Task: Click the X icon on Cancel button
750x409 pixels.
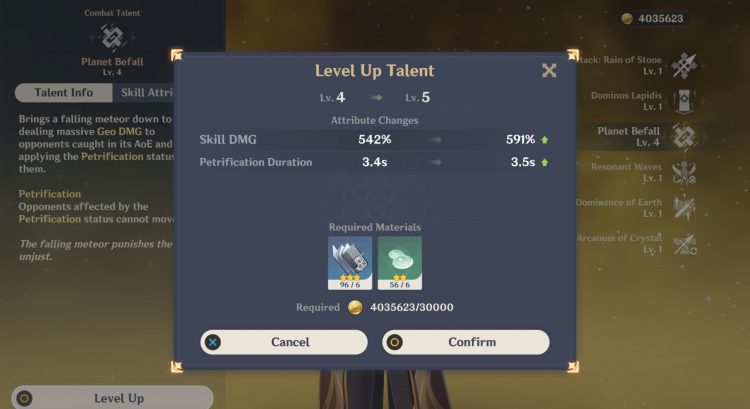Action: tap(213, 342)
